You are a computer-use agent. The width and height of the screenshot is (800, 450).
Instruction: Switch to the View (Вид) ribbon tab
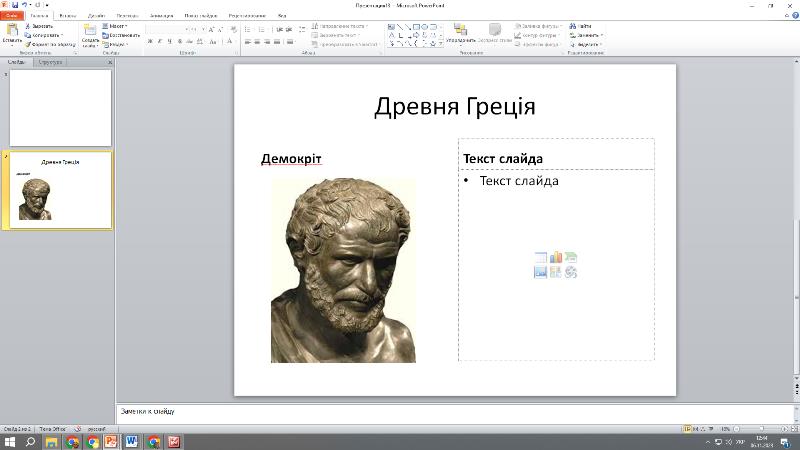point(282,16)
